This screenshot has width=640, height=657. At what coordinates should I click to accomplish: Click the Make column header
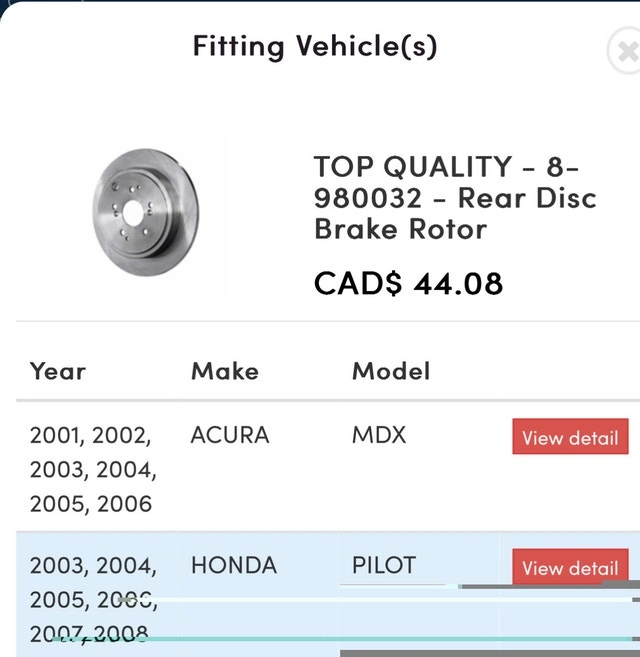pyautogui.click(x=225, y=371)
